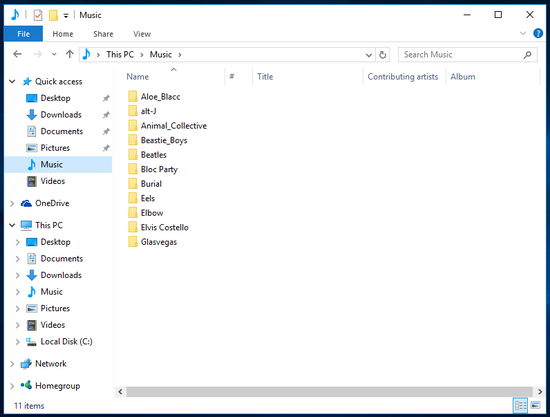The height and width of the screenshot is (417, 550).
Task: Select the Burial folder icon
Action: pyautogui.click(x=133, y=183)
